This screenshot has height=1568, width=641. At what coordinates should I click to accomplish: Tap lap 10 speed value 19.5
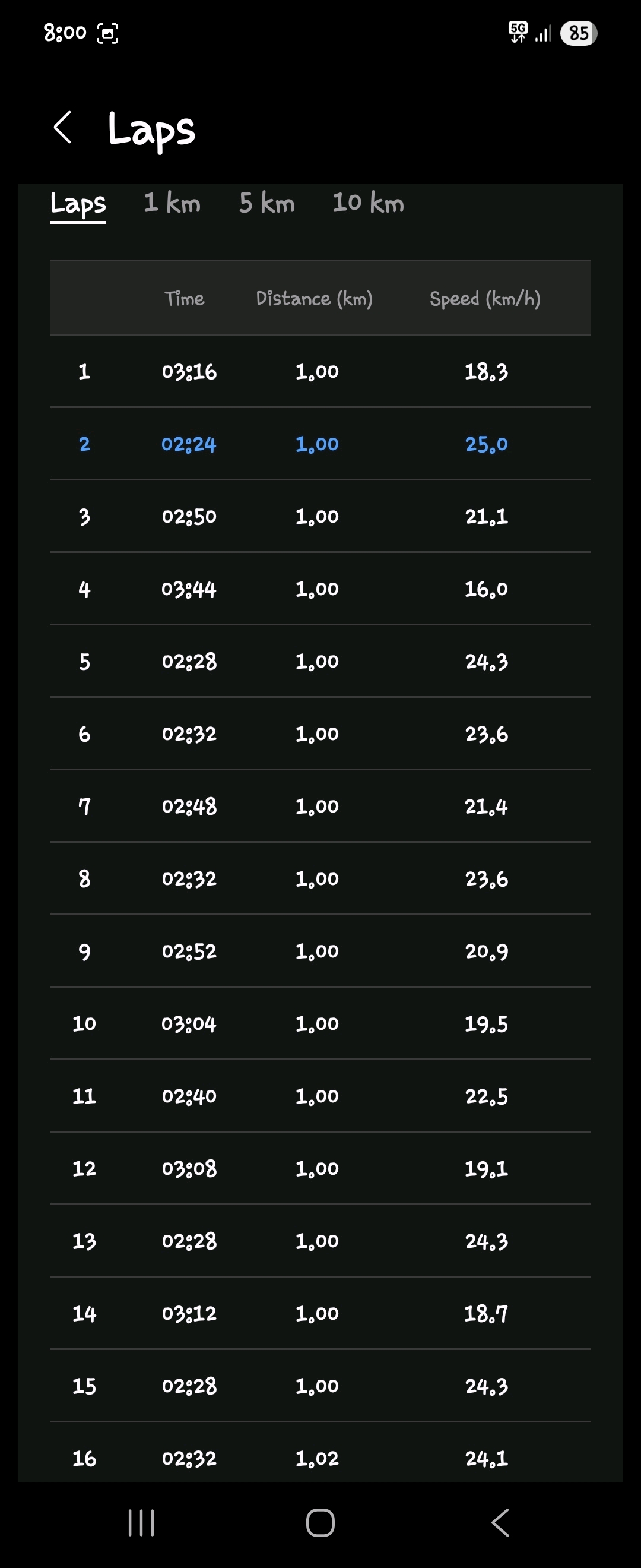[x=486, y=1024]
